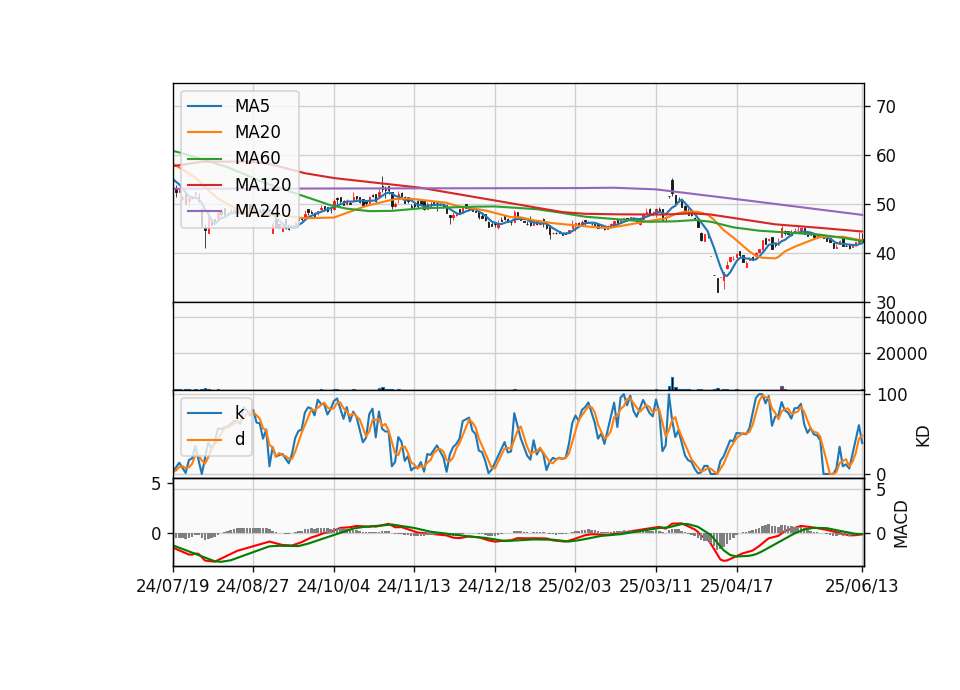The height and width of the screenshot is (690, 960).
Task: Click the 25/04/17 date label
Action: click(x=737, y=586)
